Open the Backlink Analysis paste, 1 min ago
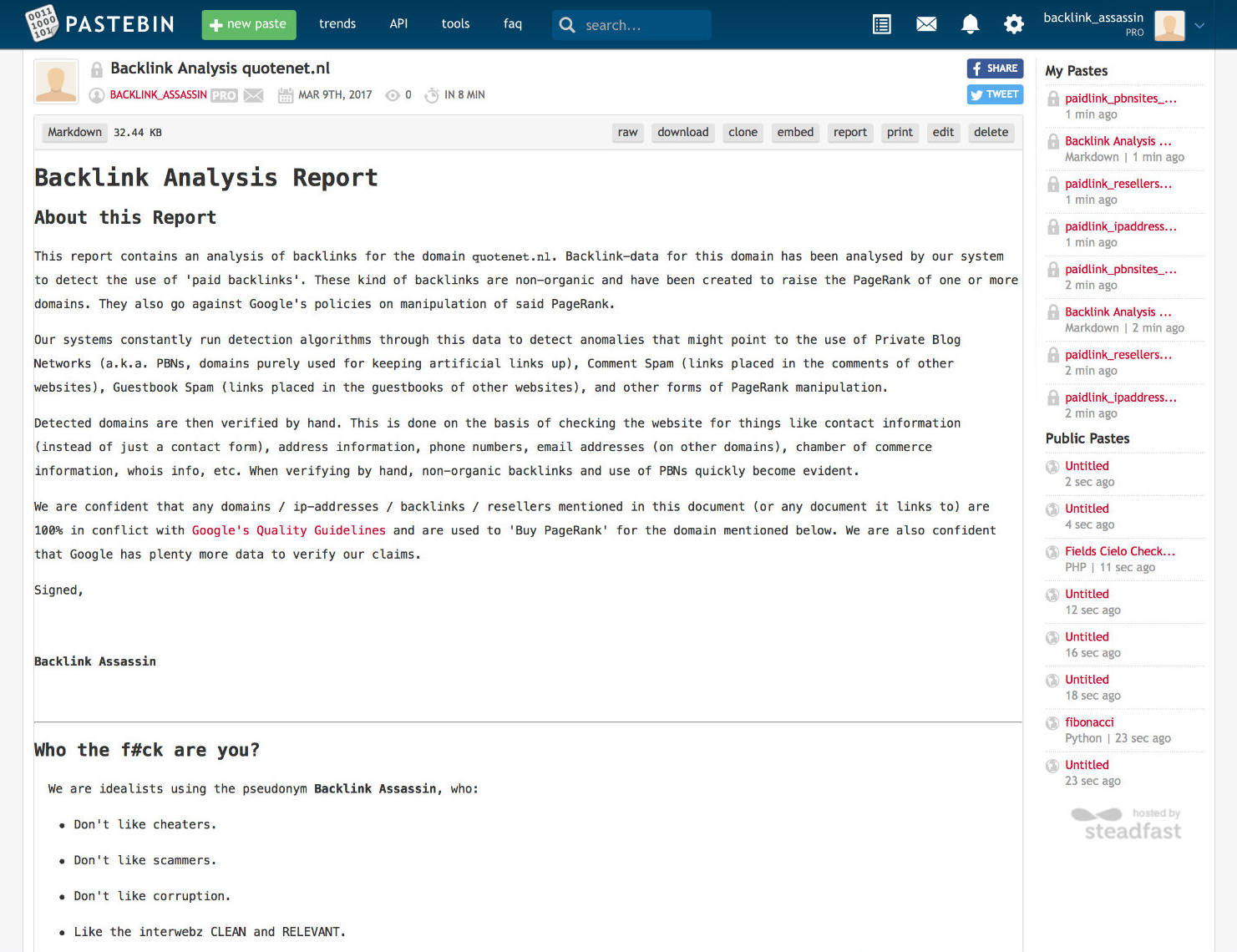The width and height of the screenshot is (1237, 952). pyautogui.click(x=1118, y=141)
